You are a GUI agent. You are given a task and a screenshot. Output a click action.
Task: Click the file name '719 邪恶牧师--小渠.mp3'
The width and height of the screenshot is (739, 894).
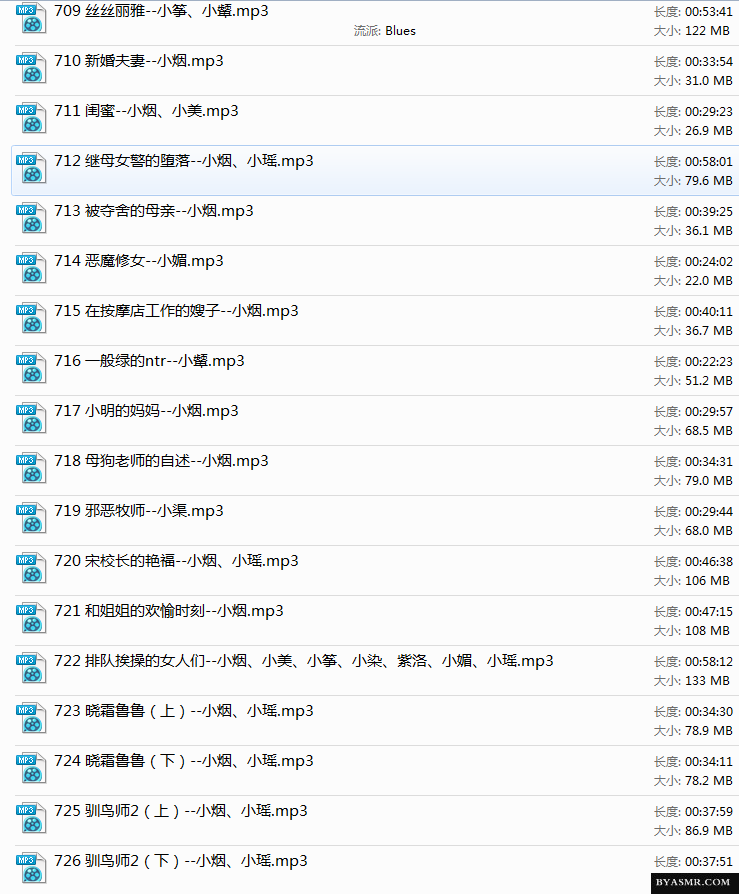tap(139, 511)
